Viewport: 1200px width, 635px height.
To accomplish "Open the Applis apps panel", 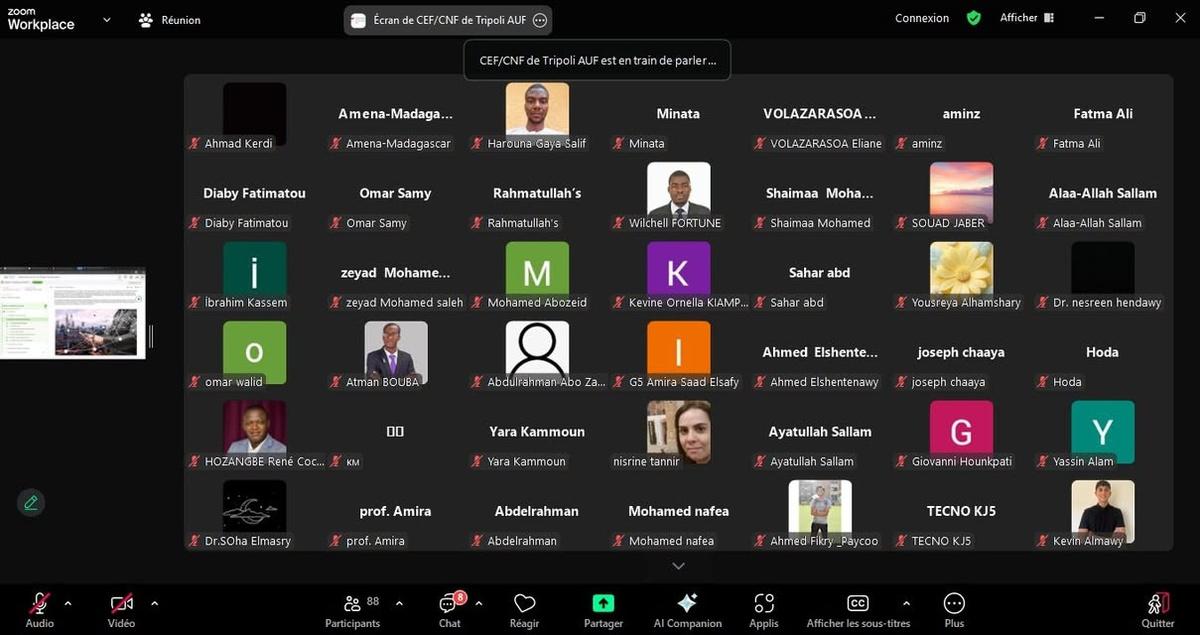I will (764, 609).
